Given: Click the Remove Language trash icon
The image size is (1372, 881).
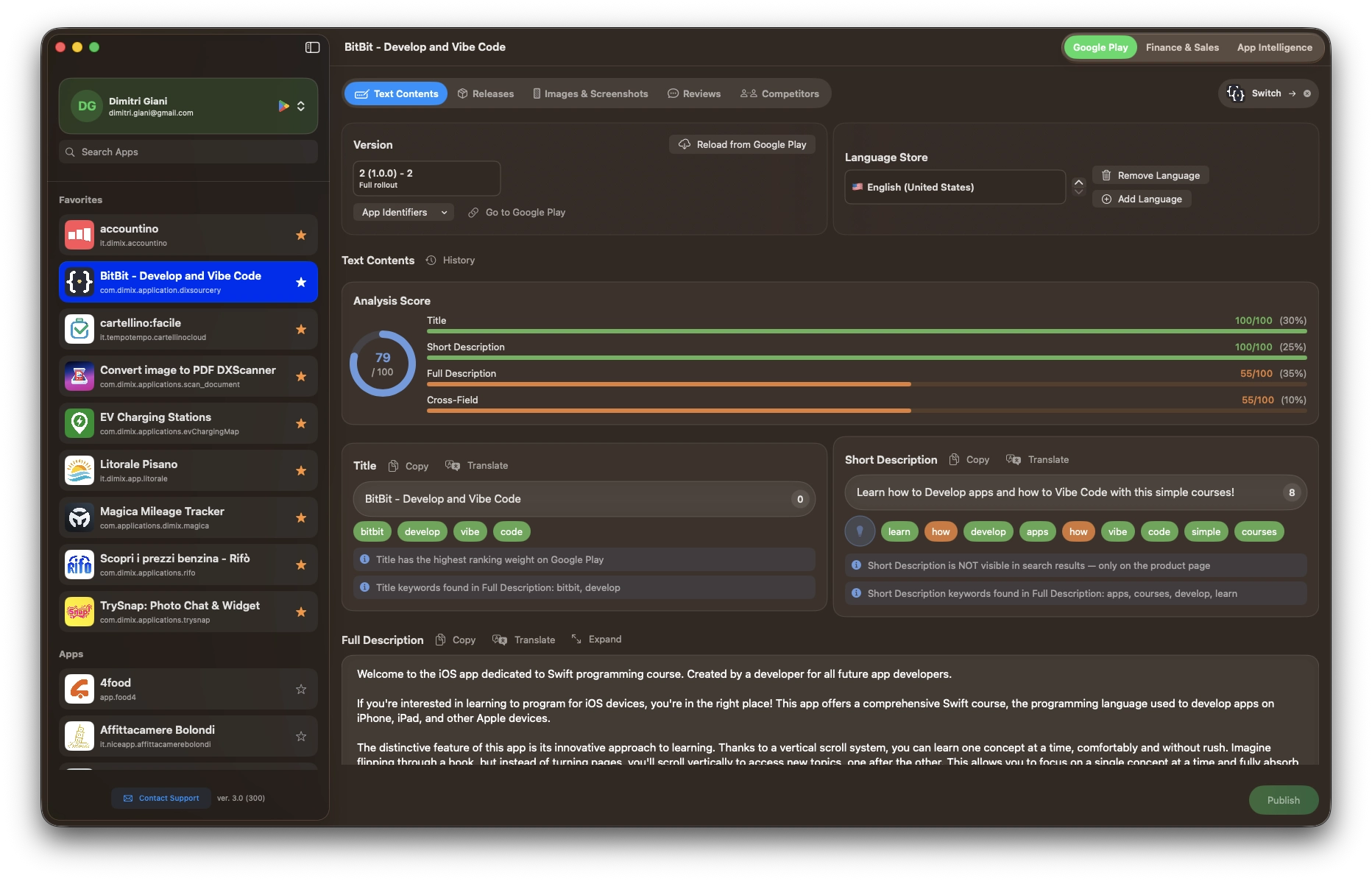Looking at the screenshot, I should pos(1107,175).
